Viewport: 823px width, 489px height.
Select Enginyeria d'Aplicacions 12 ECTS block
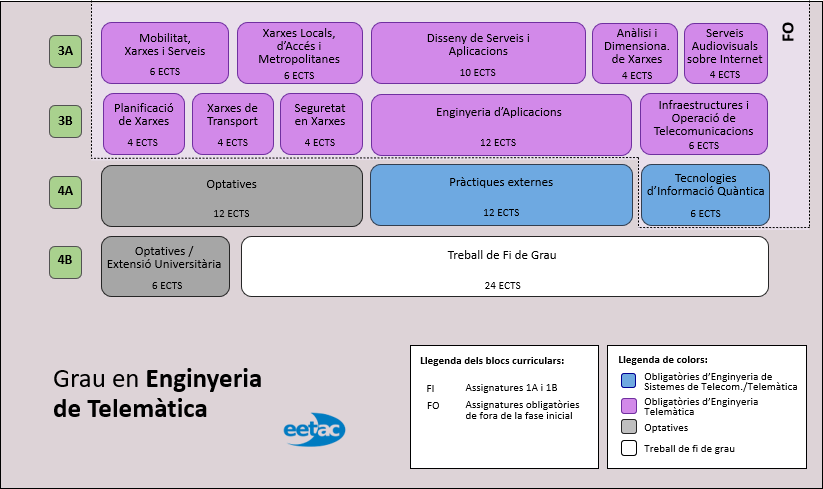click(x=500, y=124)
